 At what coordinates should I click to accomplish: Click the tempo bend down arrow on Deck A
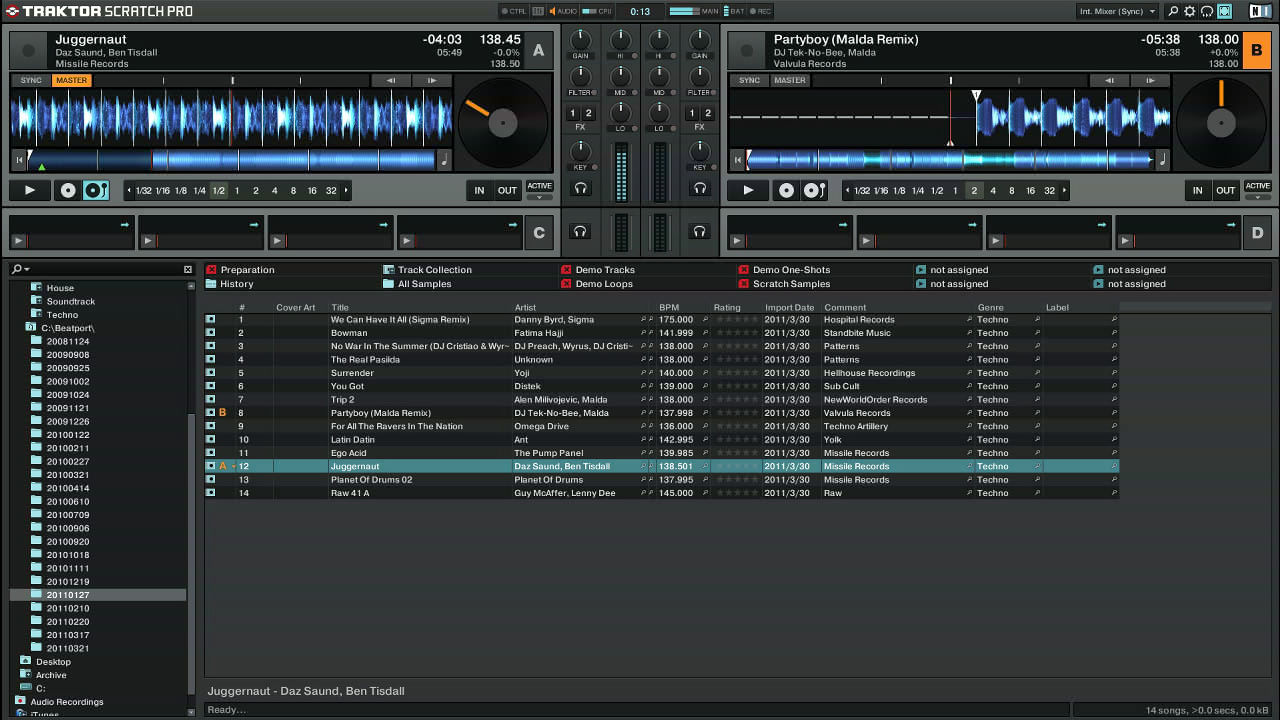[x=391, y=80]
